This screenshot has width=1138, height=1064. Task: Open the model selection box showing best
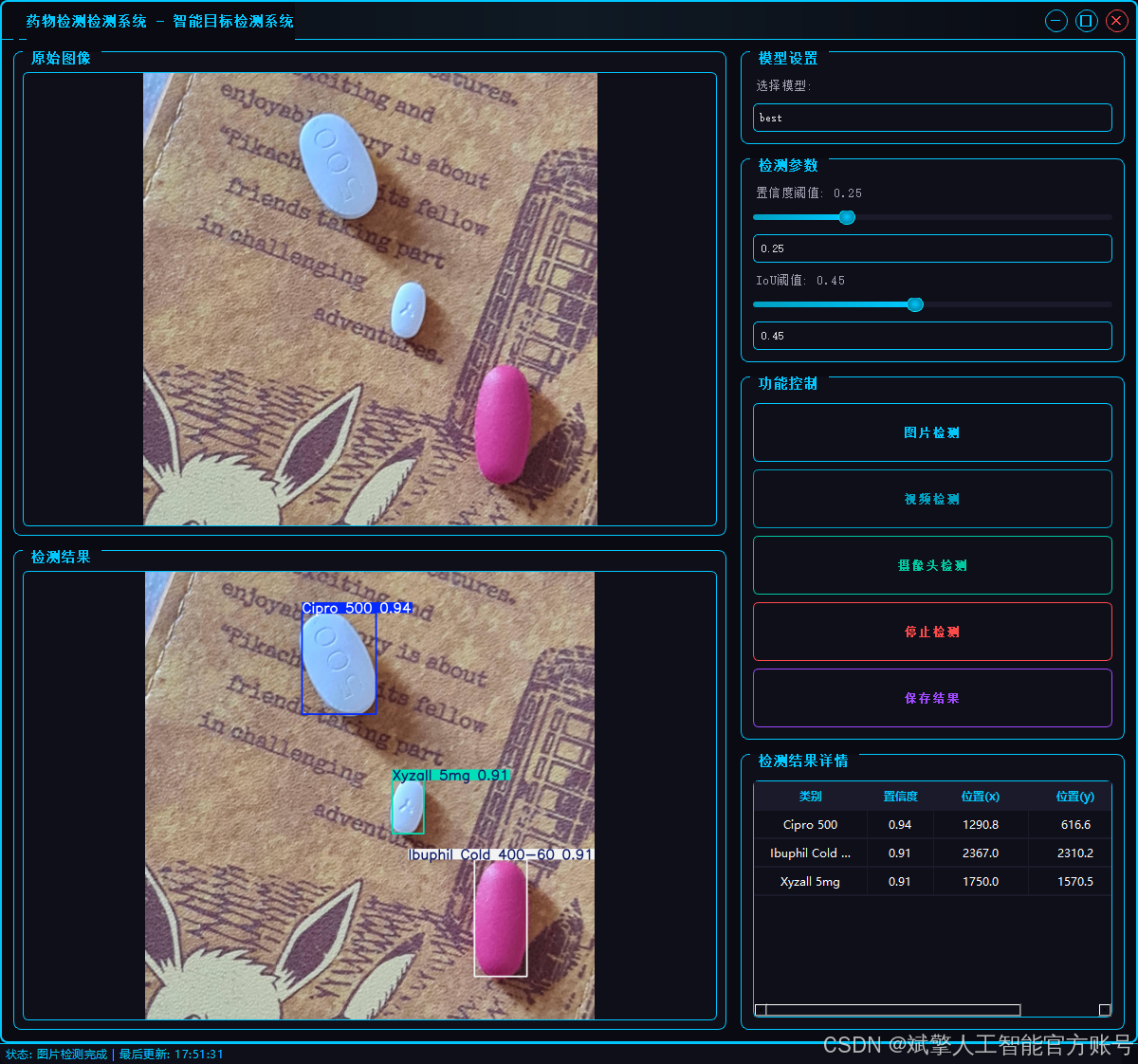(932, 118)
